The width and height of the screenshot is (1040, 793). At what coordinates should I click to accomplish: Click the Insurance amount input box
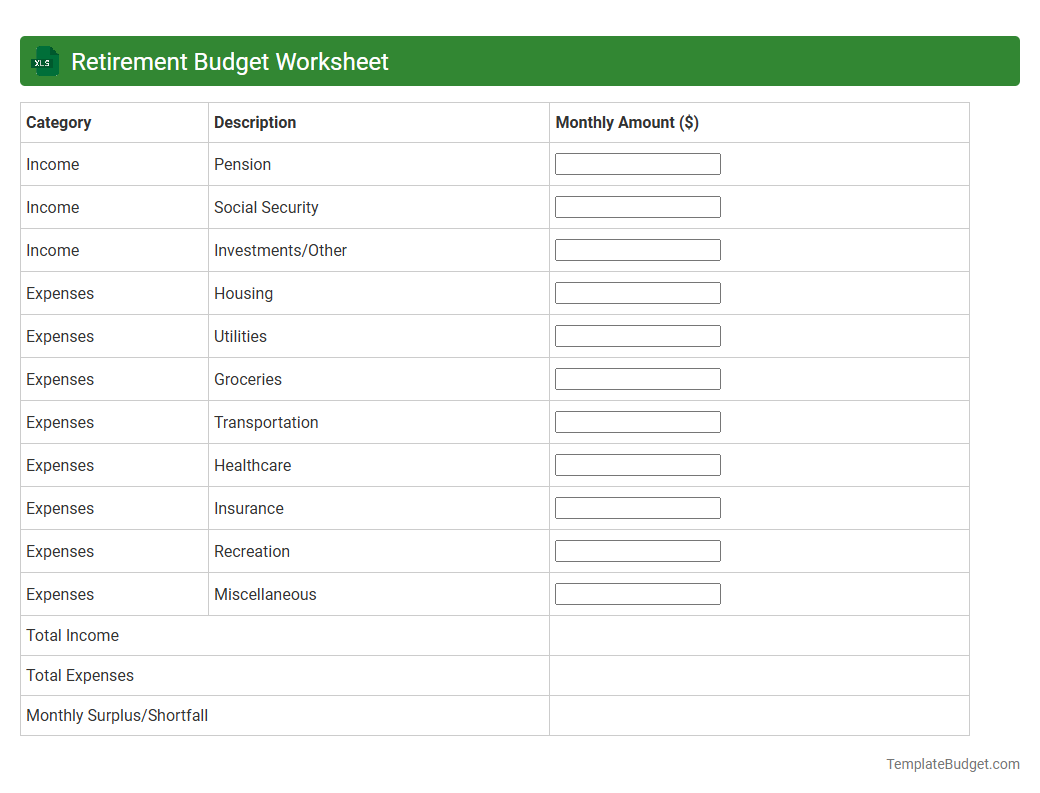637,507
